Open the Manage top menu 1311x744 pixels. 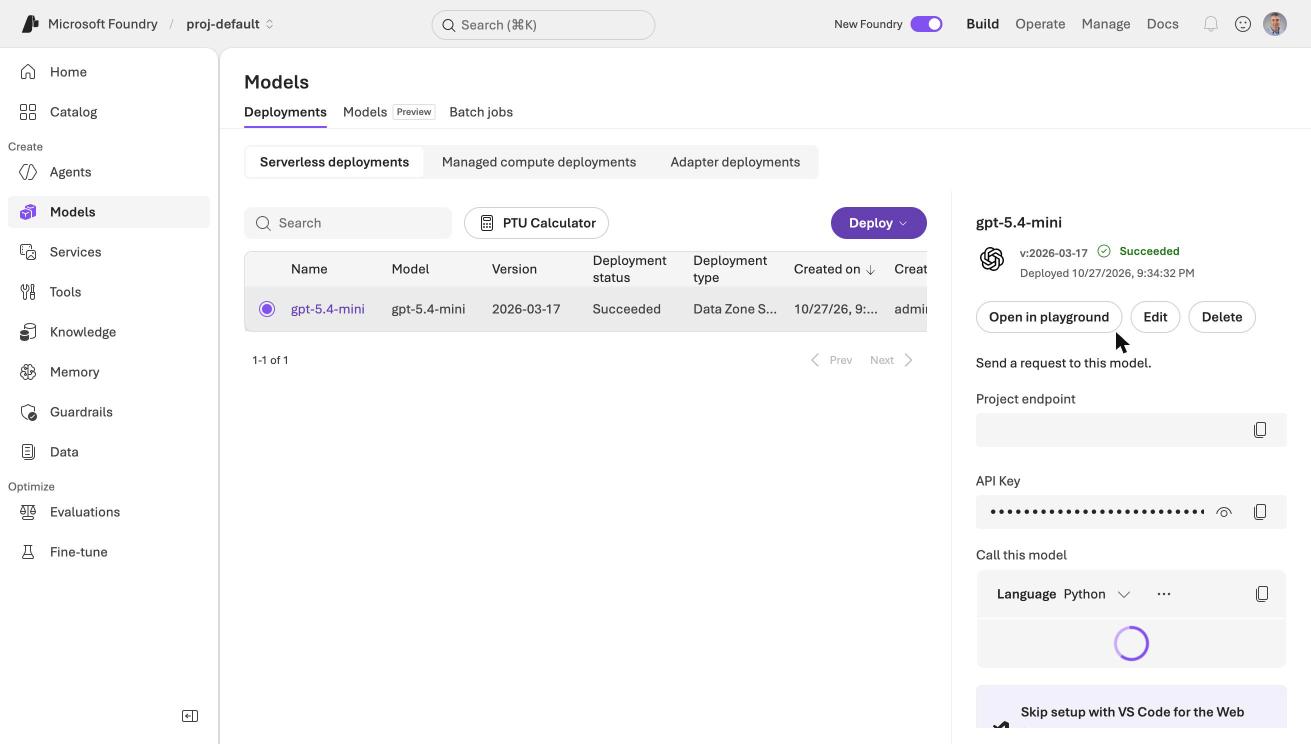coord(1106,24)
